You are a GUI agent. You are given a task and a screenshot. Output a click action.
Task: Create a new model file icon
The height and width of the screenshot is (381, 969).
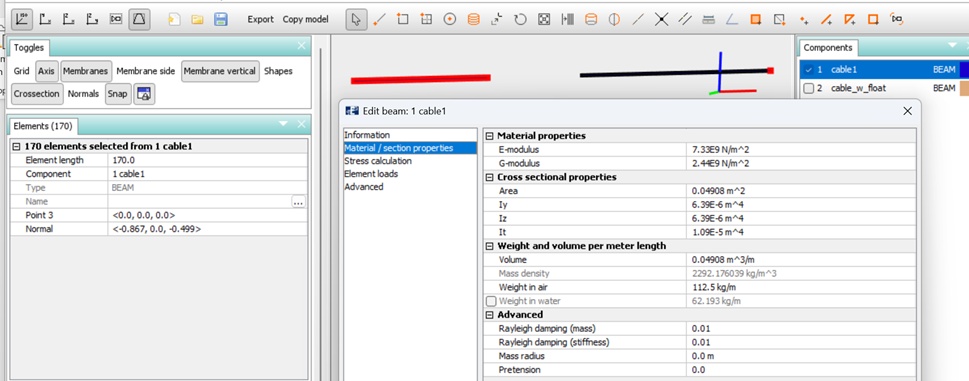pyautogui.click(x=174, y=20)
